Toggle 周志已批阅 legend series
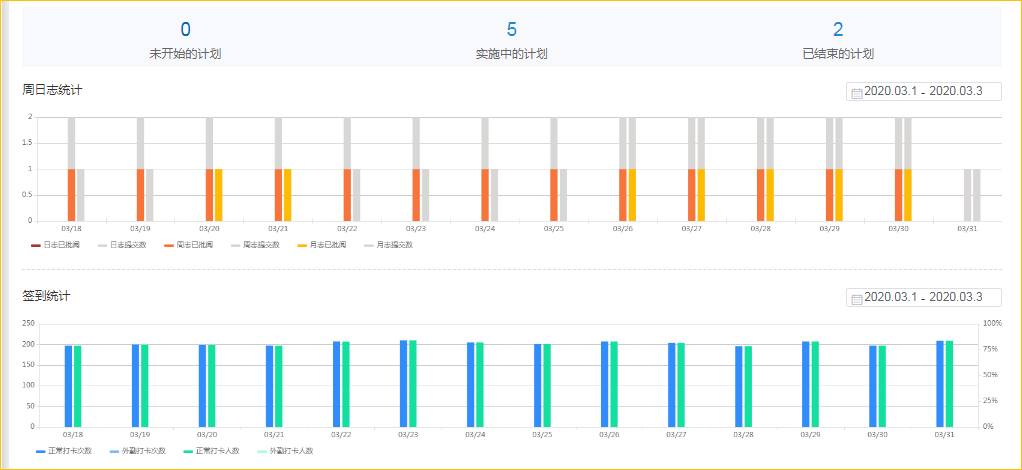The image size is (1022, 470). (188, 244)
